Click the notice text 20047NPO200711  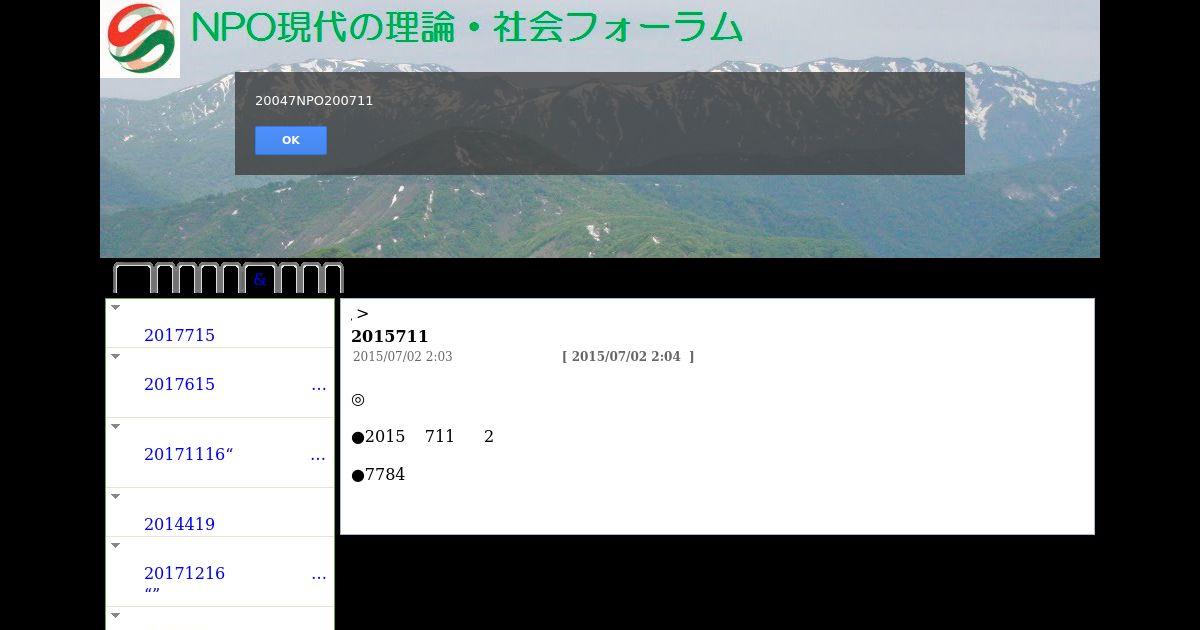pos(314,101)
